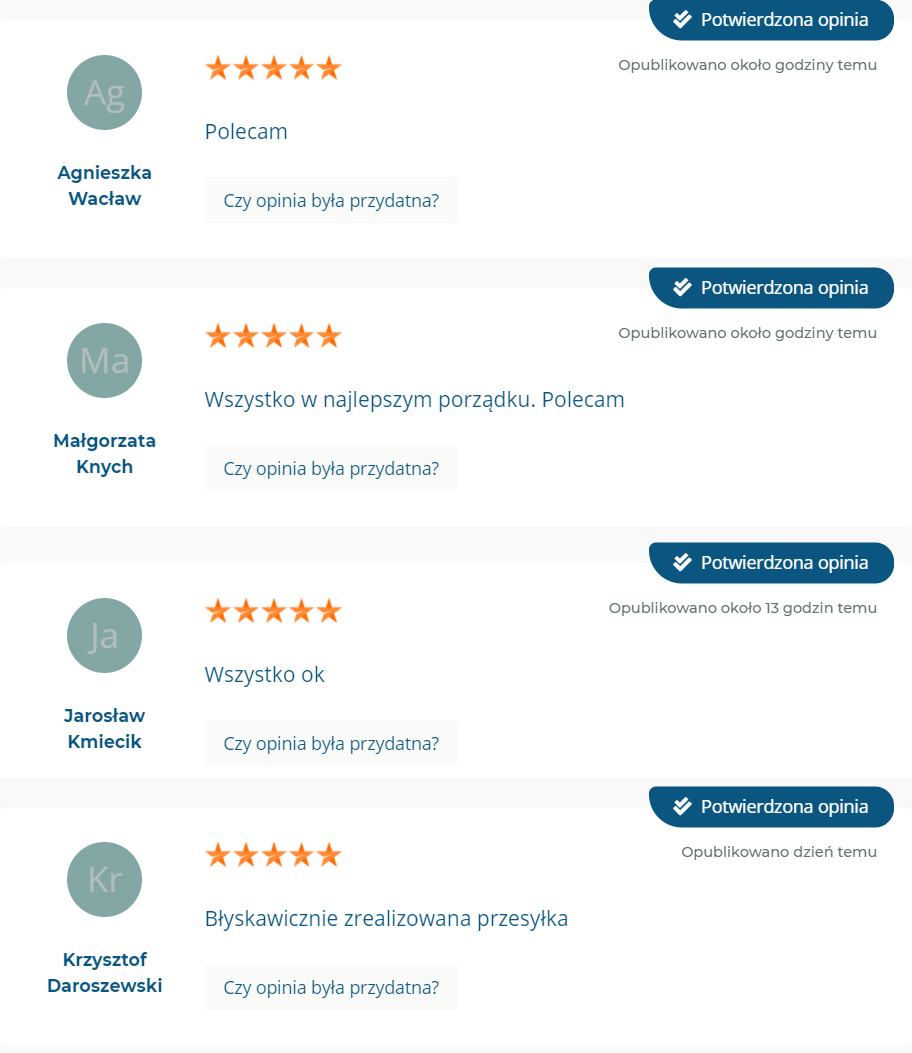
Task: Click 'Opublikowano dzień temu' timestamp
Action: [x=779, y=852]
